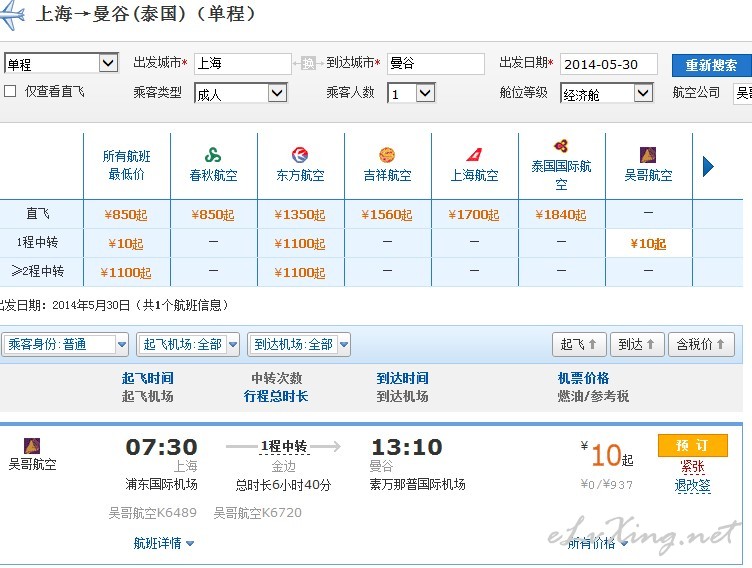
Task: Select 所有航班最低价 column header
Action: point(127,165)
